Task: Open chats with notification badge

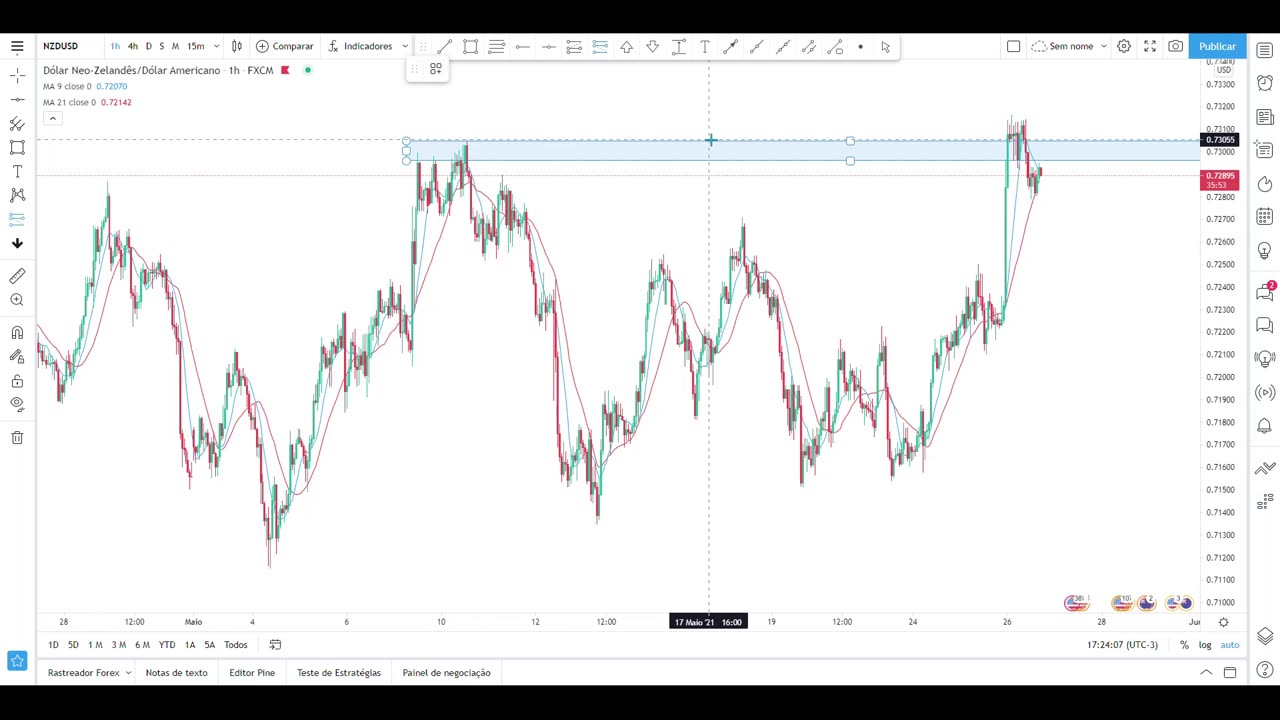Action: pos(1265,291)
